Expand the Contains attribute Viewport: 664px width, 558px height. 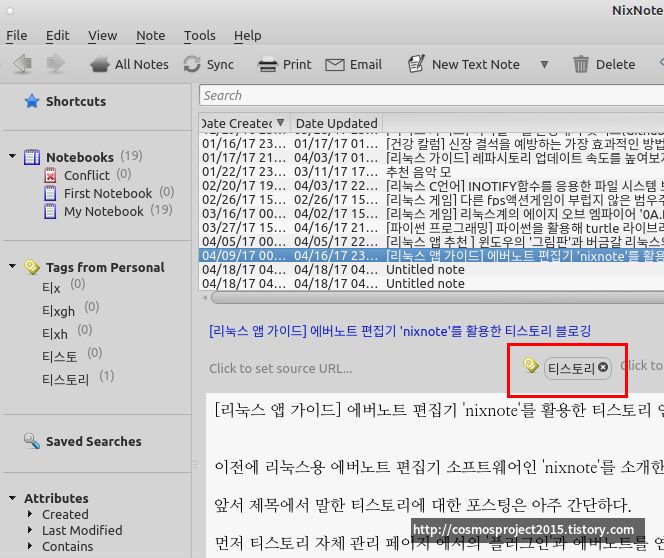pos(30,546)
